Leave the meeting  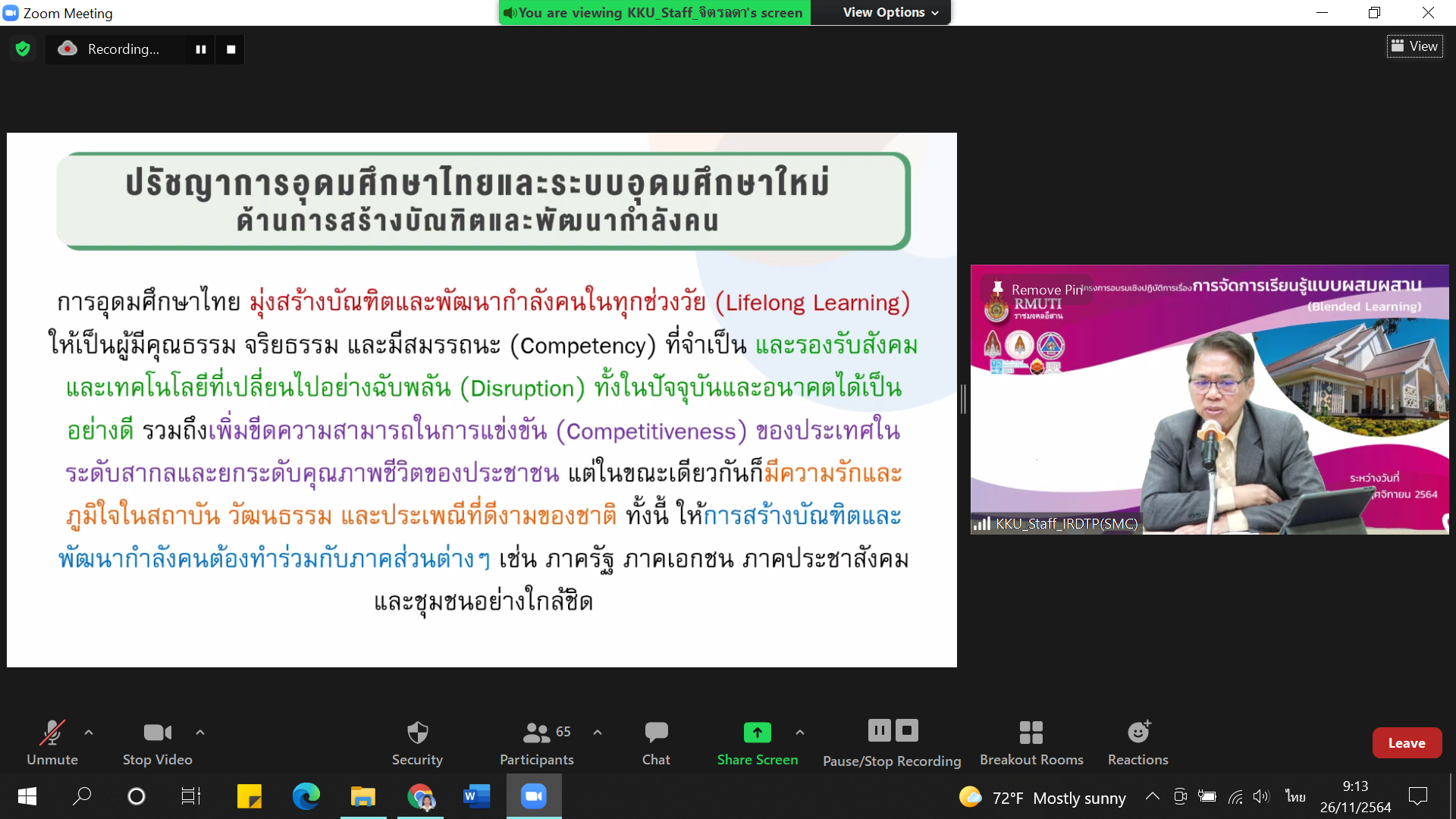pyautogui.click(x=1406, y=743)
